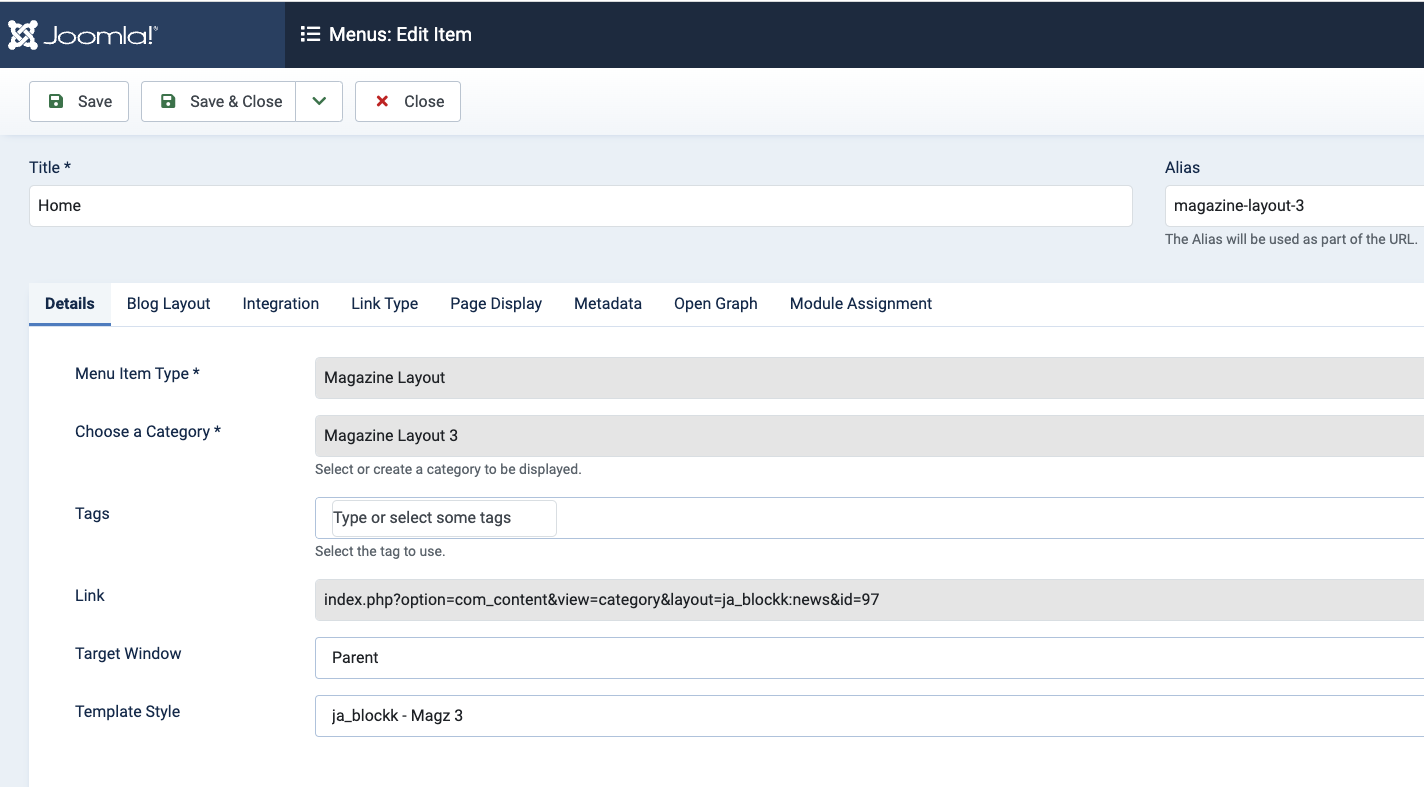Click the menu list icon beside Menus: Edit Item
Viewport: 1424px width, 787px height.
(310, 34)
